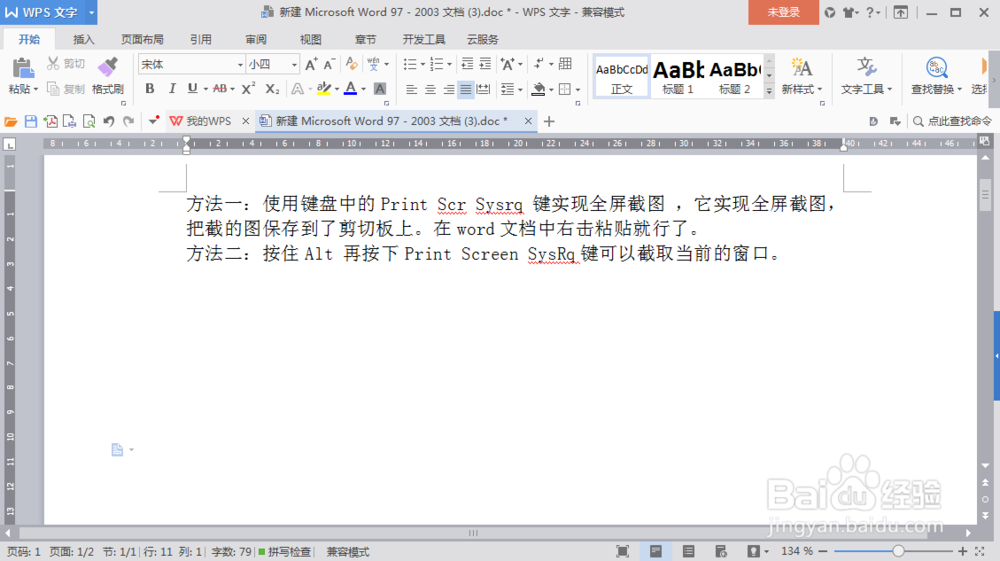This screenshot has height=561, width=1000.
Task: Apply blue-underlined A font color
Action: (350, 89)
